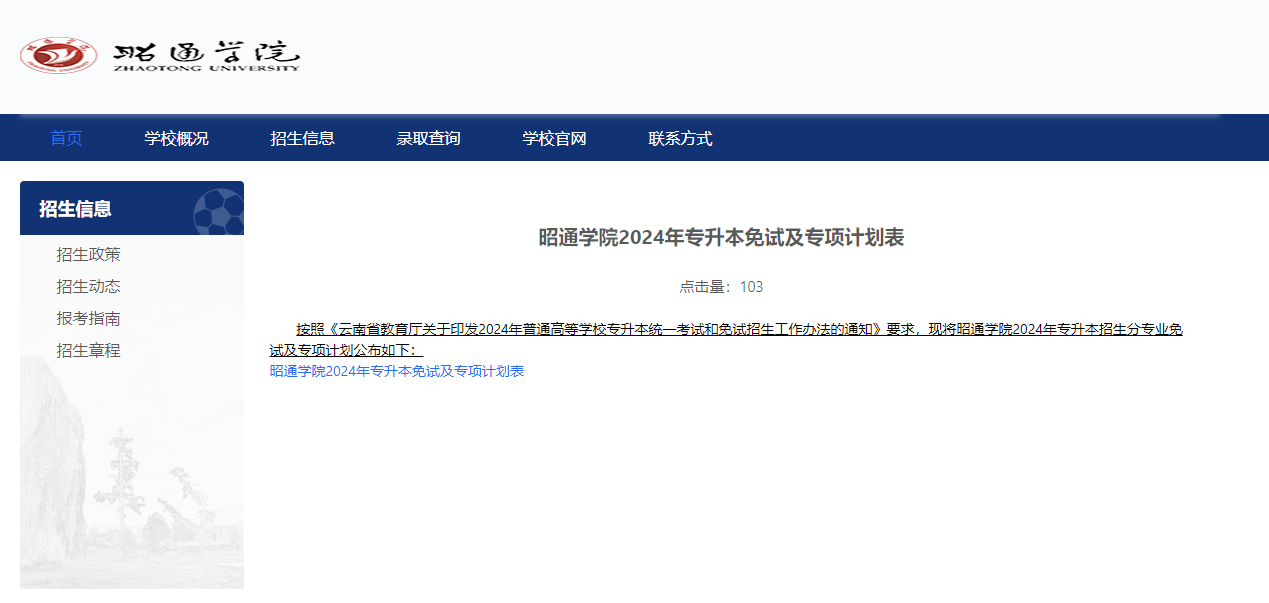Click the bold article title heading
Image resolution: width=1269 pixels, height=603 pixels.
click(x=721, y=238)
